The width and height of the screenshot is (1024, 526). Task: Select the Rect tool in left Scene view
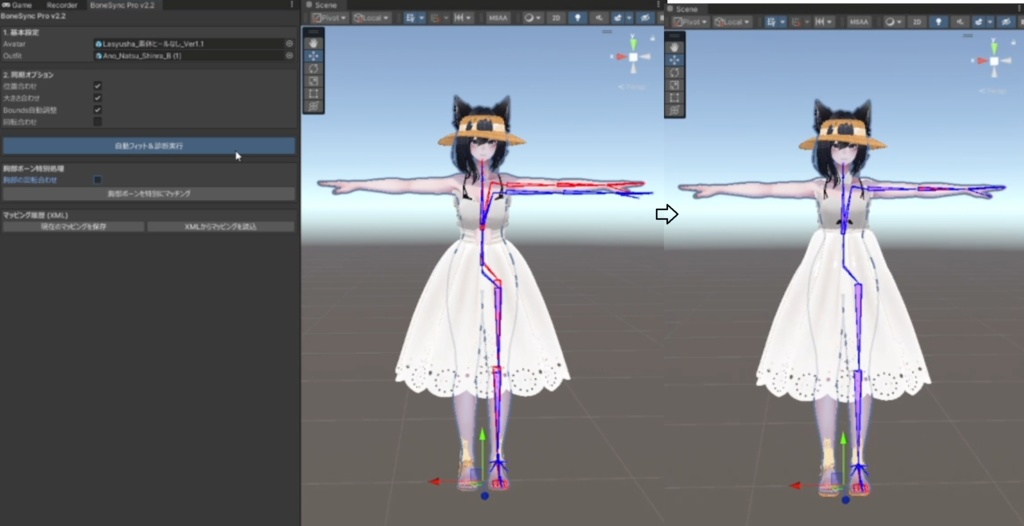click(x=313, y=93)
